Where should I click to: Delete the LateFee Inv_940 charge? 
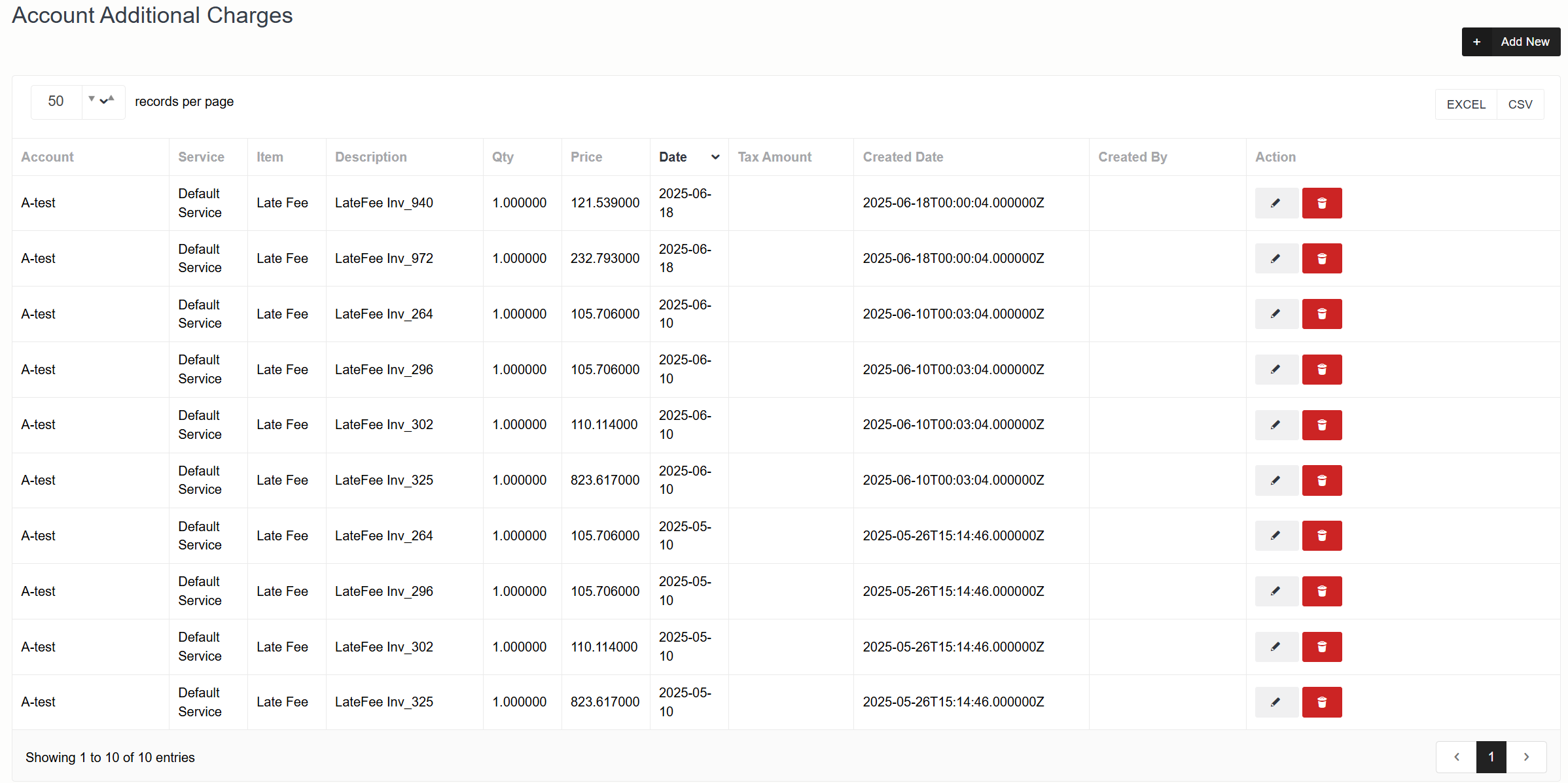coord(1321,203)
